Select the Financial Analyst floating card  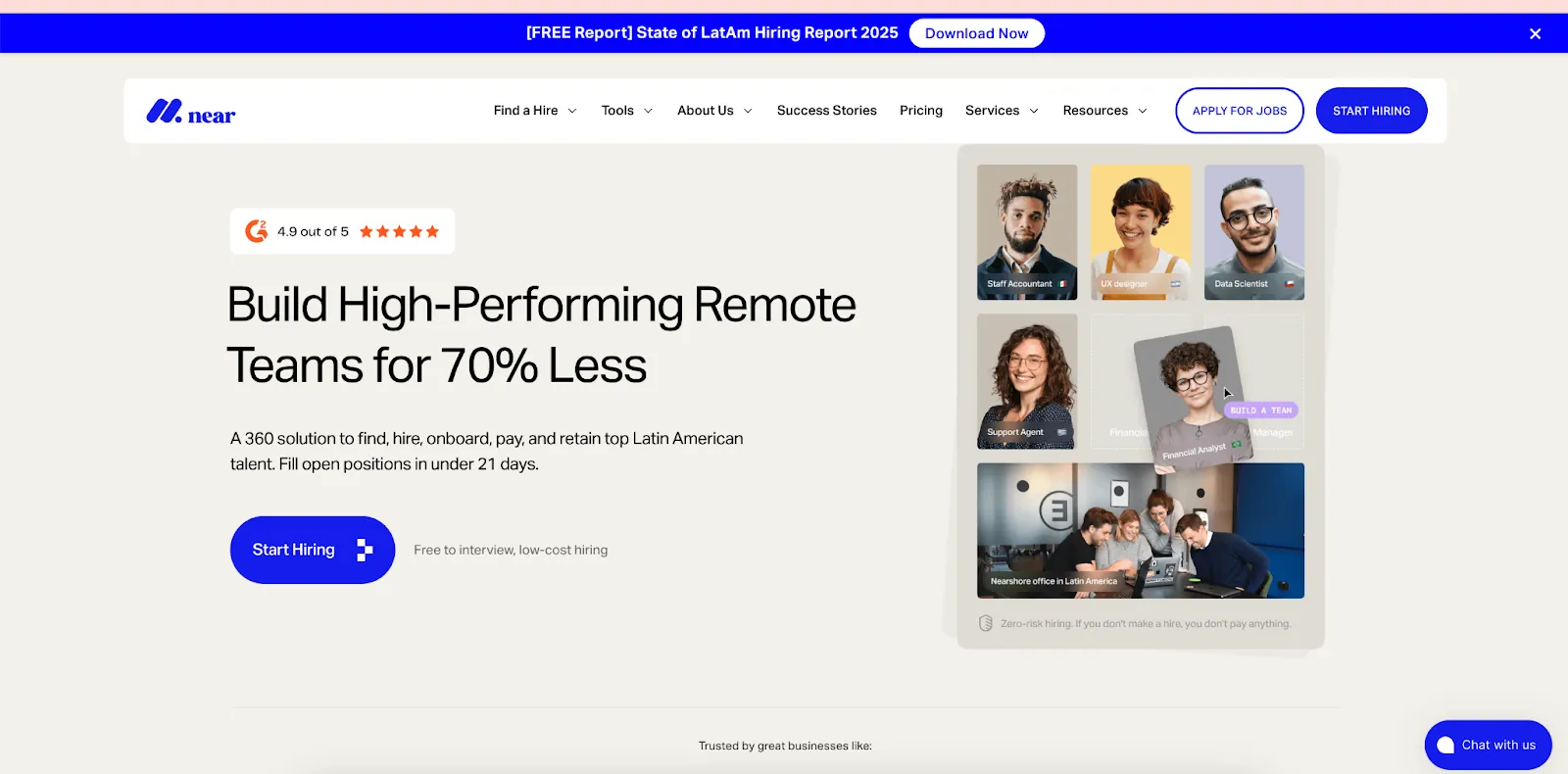click(1193, 400)
